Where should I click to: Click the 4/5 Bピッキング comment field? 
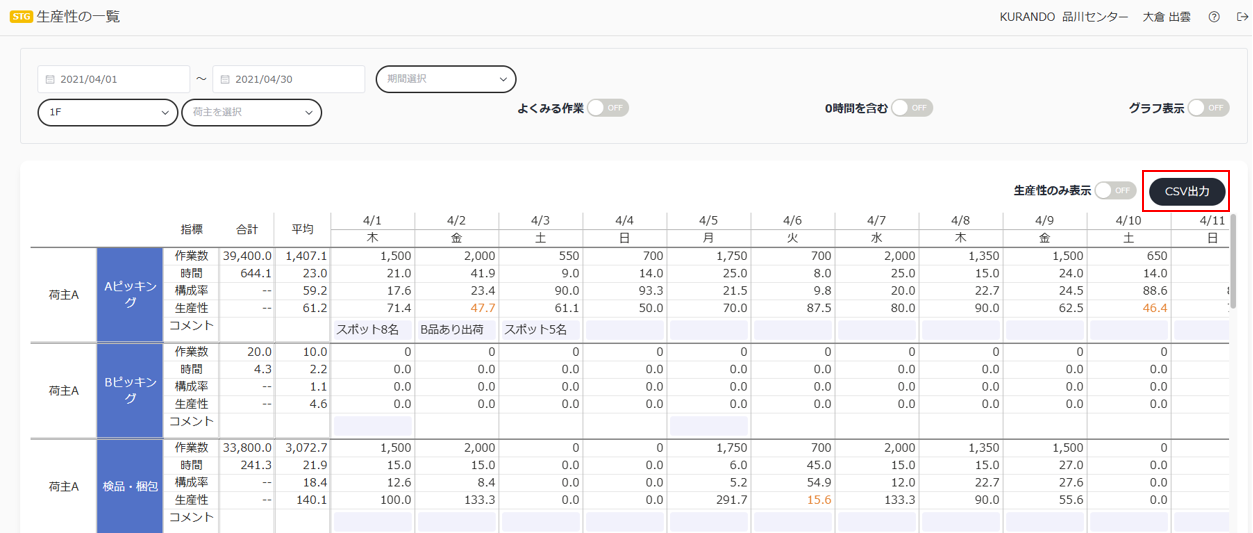click(x=708, y=425)
